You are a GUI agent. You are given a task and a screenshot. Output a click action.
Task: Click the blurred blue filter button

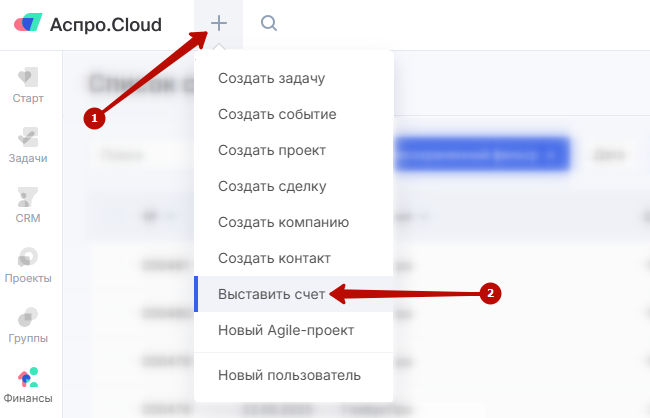click(482, 155)
